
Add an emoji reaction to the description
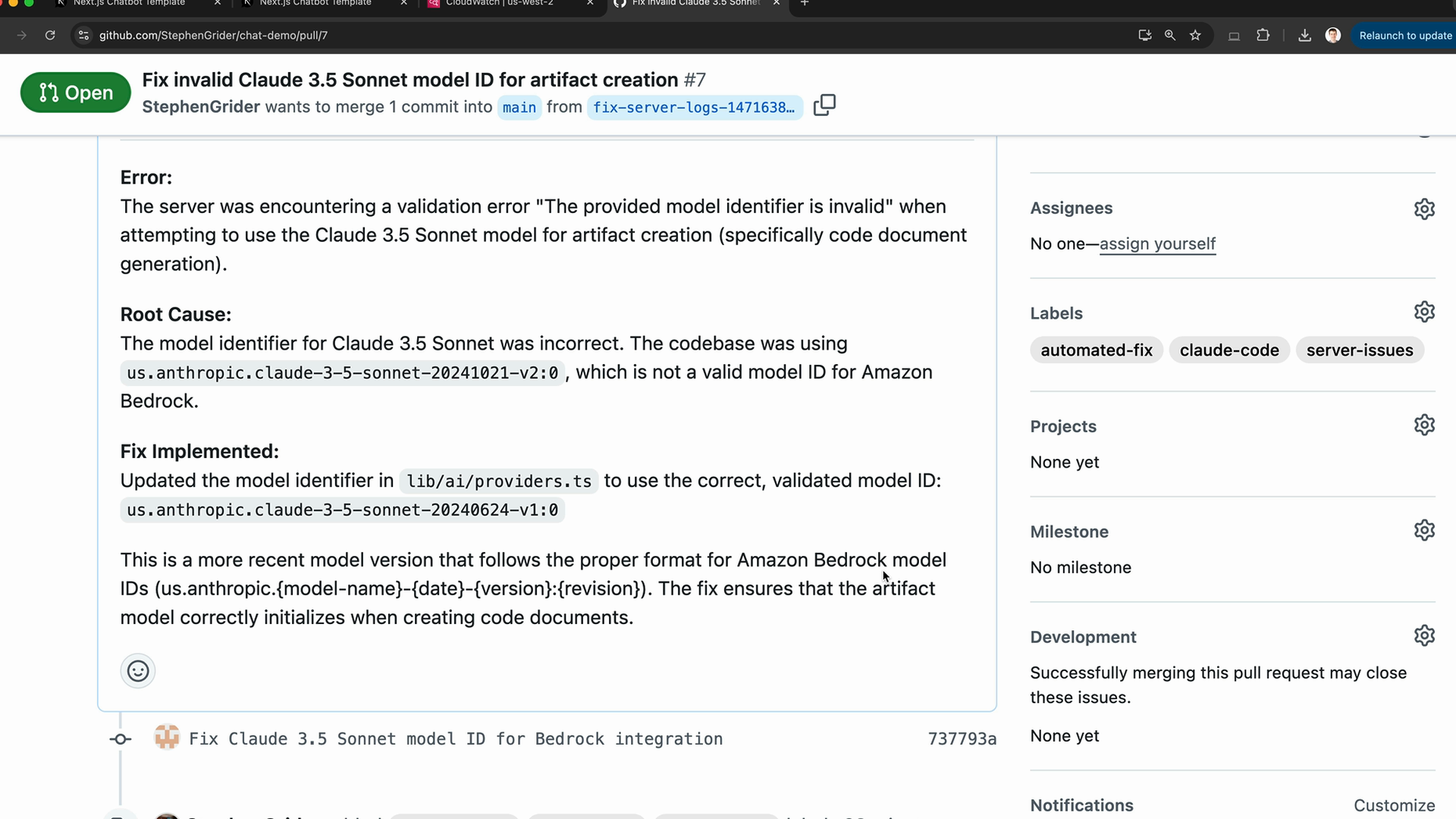click(138, 671)
